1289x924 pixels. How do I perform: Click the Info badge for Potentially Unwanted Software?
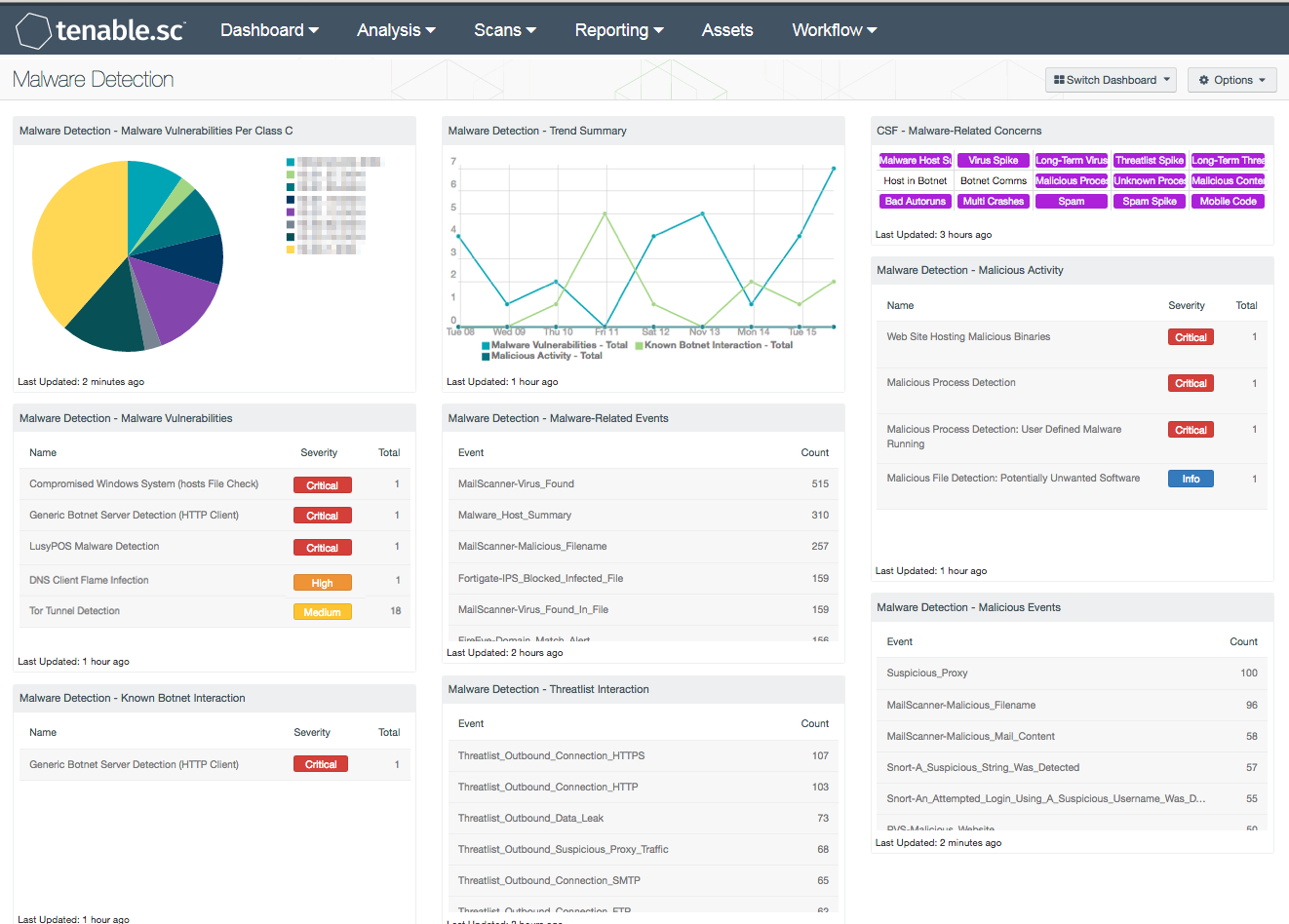[1191, 479]
